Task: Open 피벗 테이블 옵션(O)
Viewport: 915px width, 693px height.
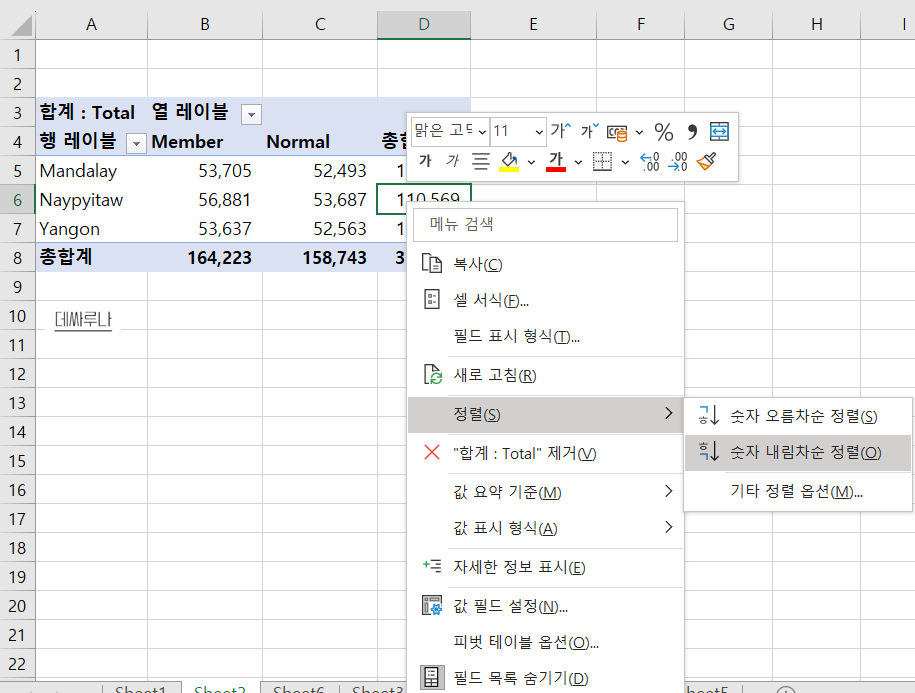Action: [545, 642]
